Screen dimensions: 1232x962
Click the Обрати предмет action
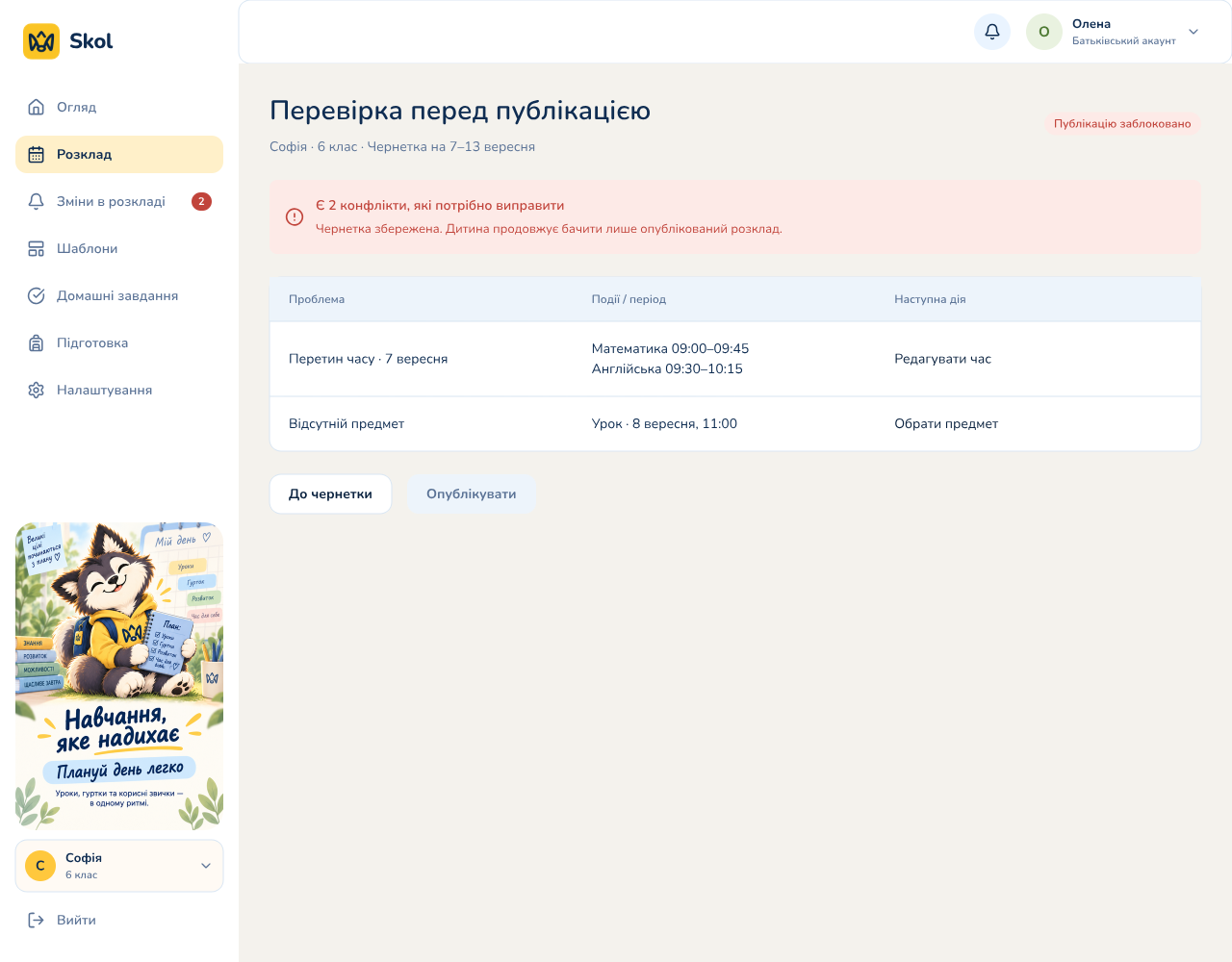coord(946,423)
